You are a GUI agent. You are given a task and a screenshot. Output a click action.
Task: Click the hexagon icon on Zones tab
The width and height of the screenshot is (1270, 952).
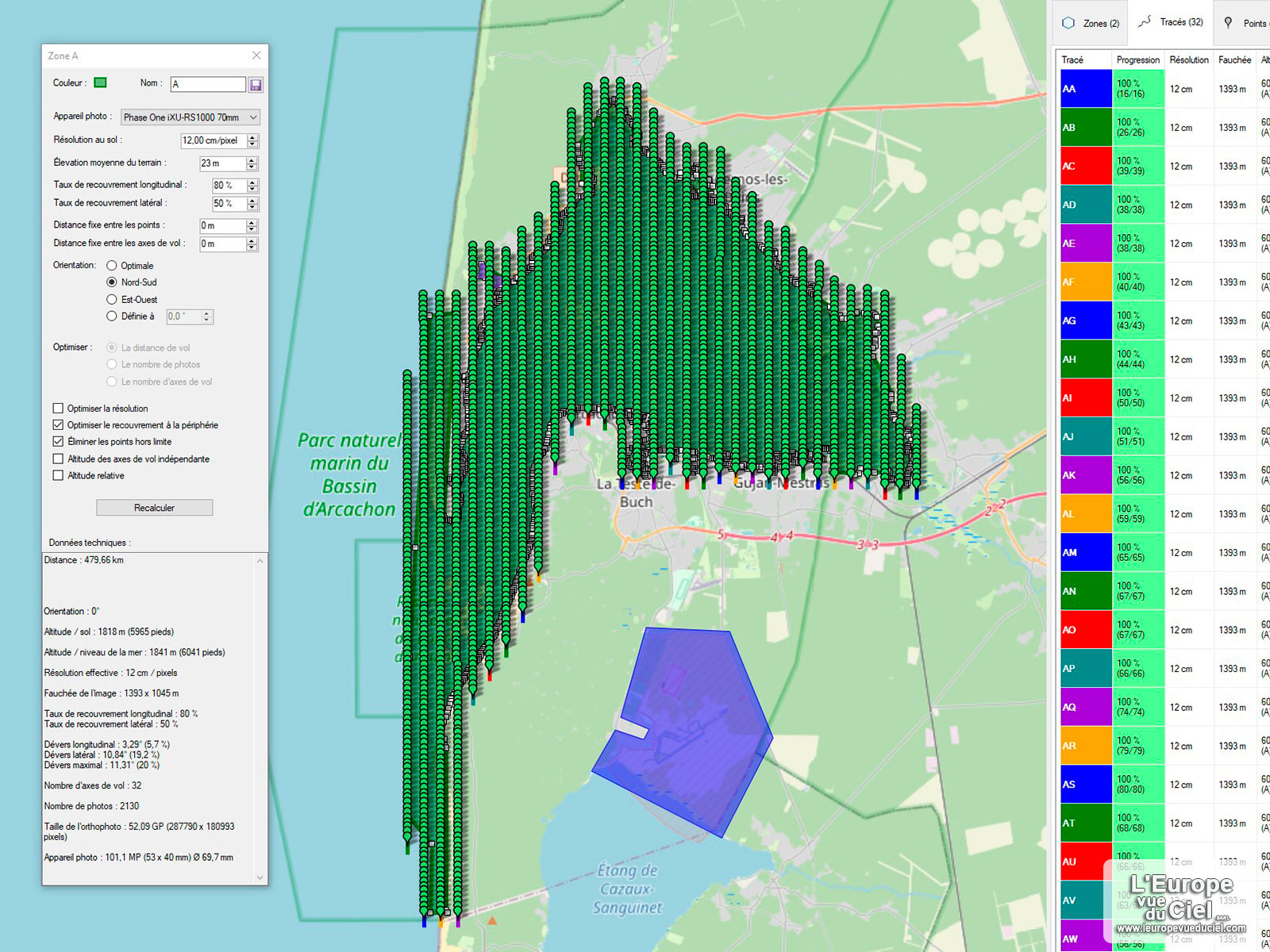(x=1068, y=23)
